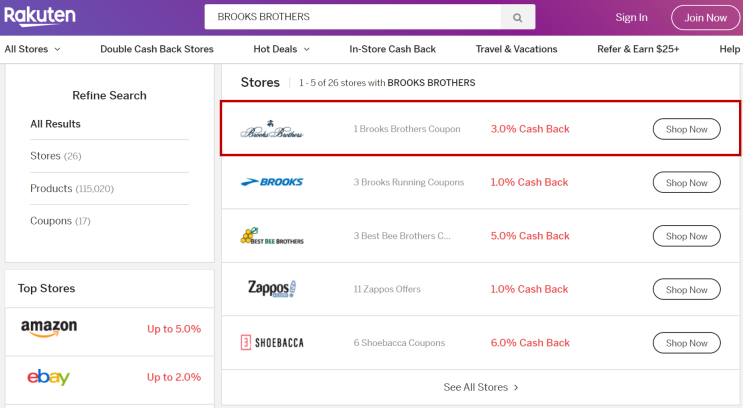The image size is (743, 408).
Task: Open the Amazon top store logo
Action: pyautogui.click(x=49, y=329)
